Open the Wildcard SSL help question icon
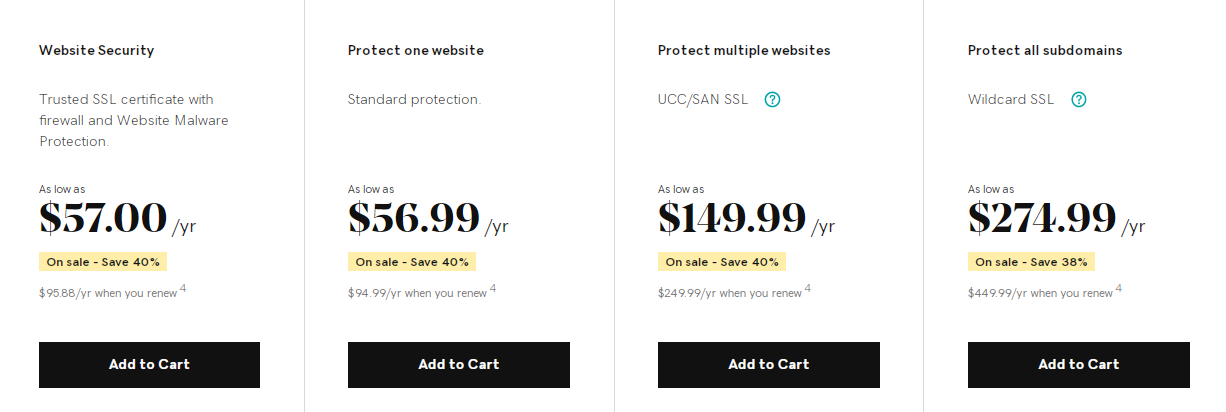This screenshot has width=1226, height=412. [1079, 99]
